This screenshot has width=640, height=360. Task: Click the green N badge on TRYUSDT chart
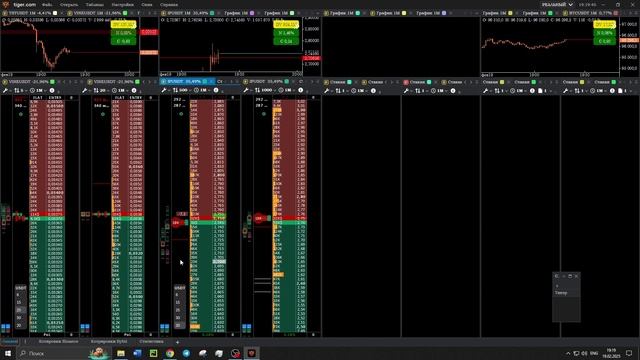point(123,33)
